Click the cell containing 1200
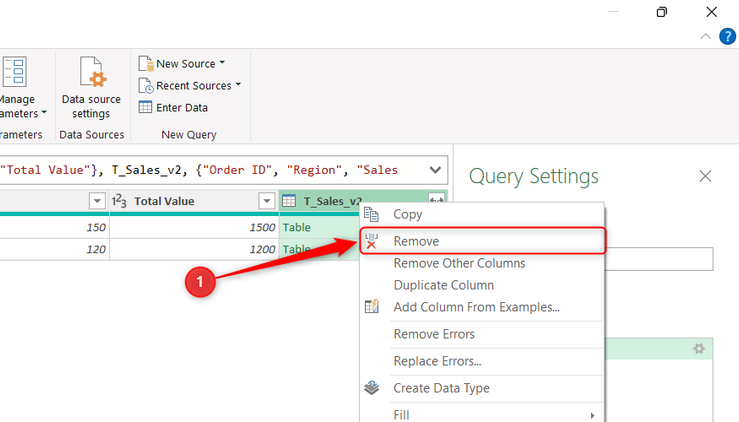739x422 pixels. [x=194, y=249]
